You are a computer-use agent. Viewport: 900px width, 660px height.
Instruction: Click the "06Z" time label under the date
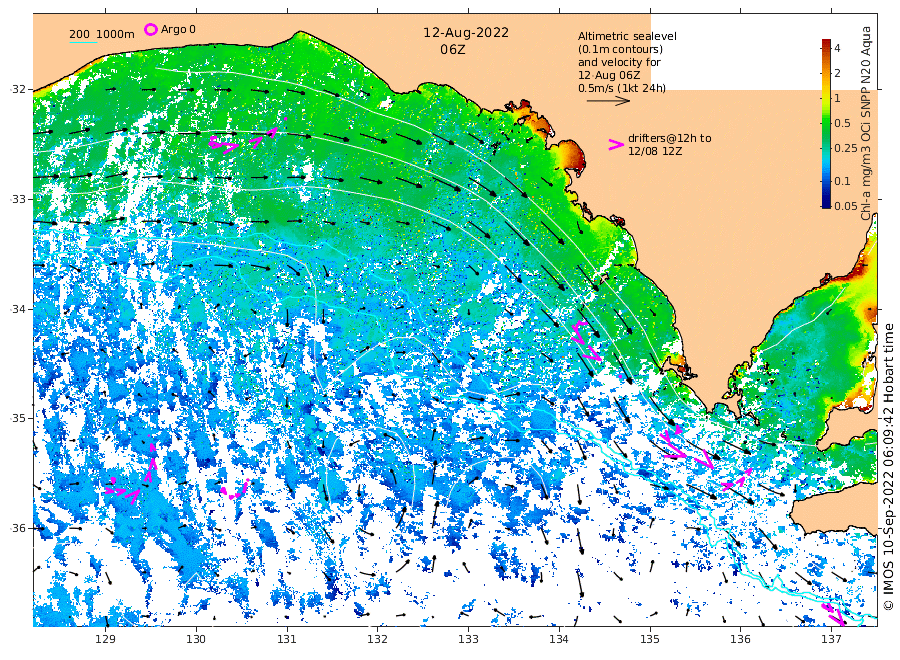pyautogui.click(x=453, y=50)
